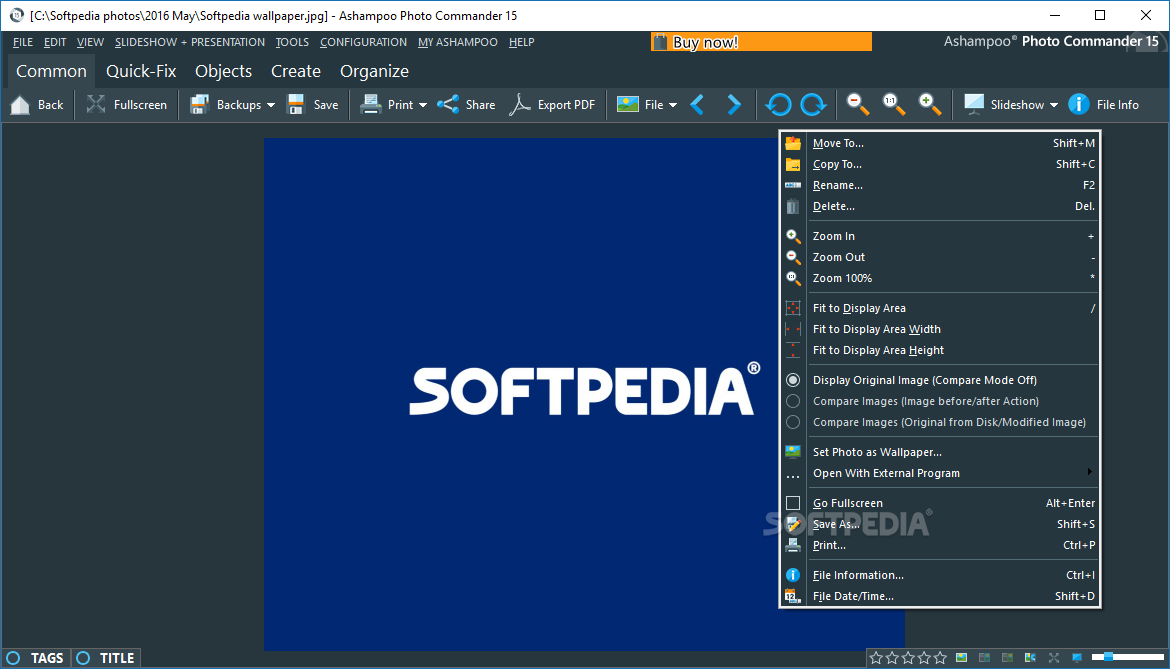This screenshot has width=1170, height=669.
Task: Enter Fullscreen from the toolbar
Action: click(x=126, y=105)
